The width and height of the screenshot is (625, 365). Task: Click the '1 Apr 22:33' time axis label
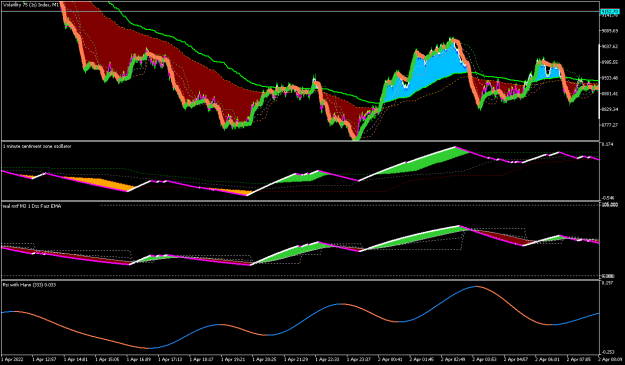click(x=328, y=359)
